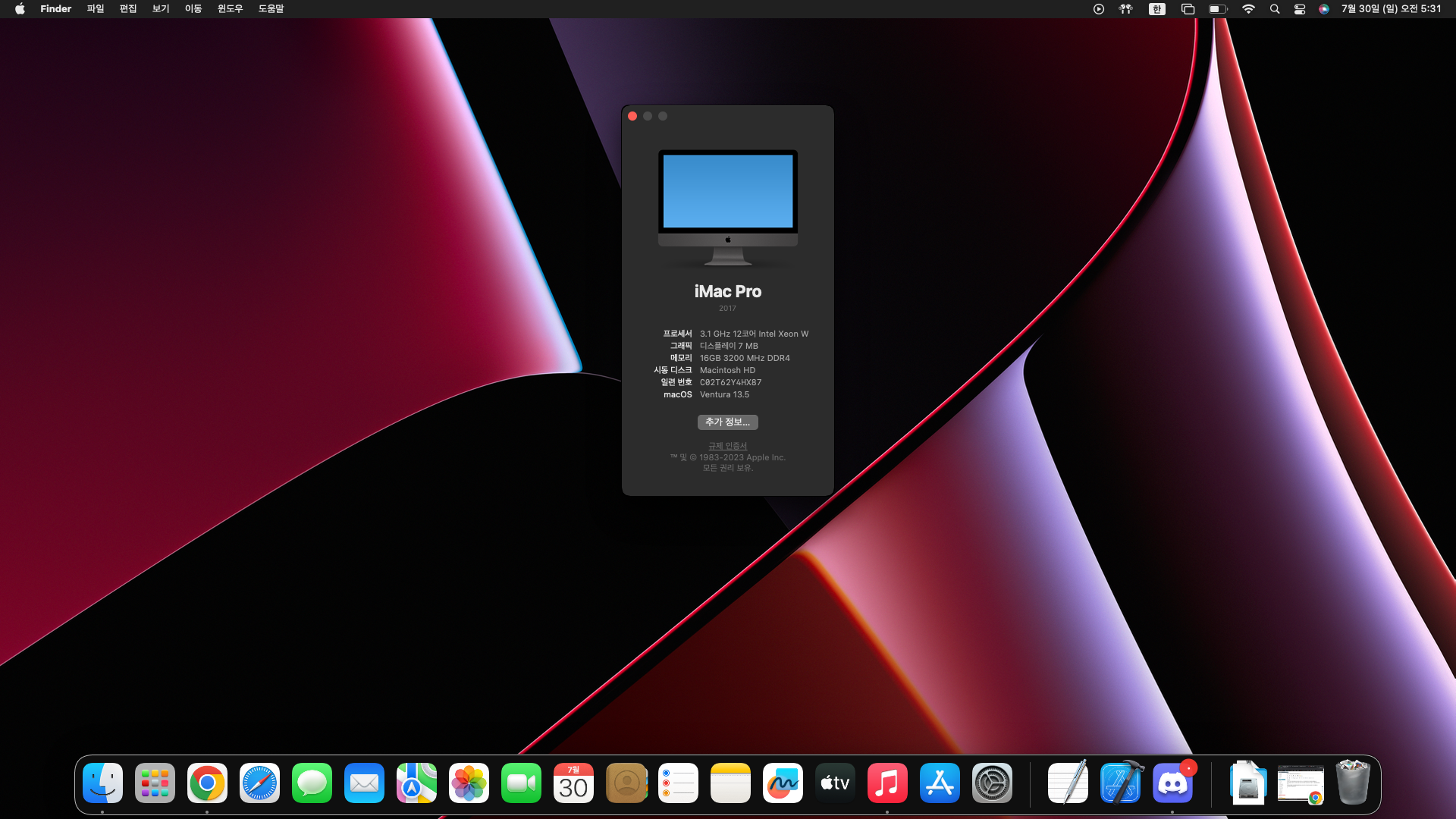Viewport: 1456px width, 819px height.
Task: Open the AirPods menu bar icon
Action: 1126,9
